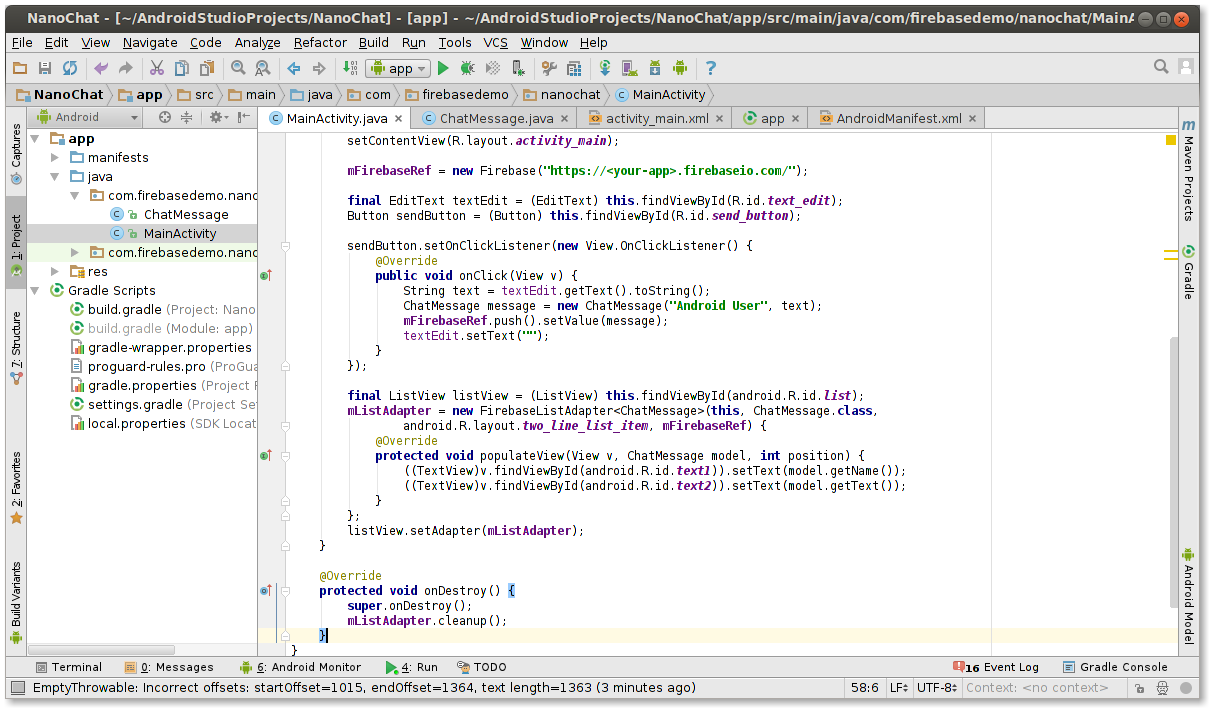Screen dimensions: 1209x708
Task: Select ChatMessage class in project tree
Action: (185, 215)
